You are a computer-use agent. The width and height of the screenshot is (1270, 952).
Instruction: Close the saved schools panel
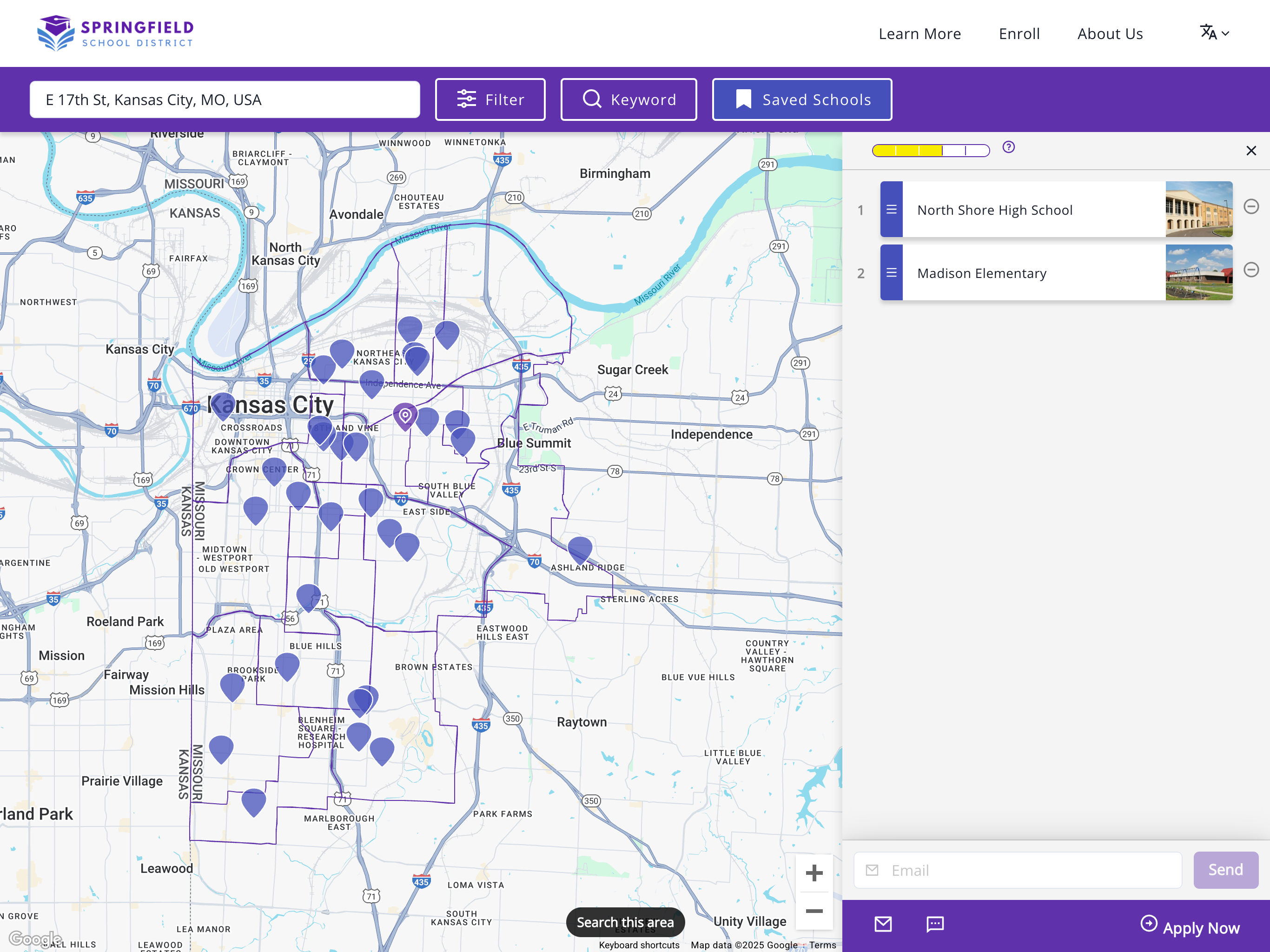pyautogui.click(x=1250, y=151)
